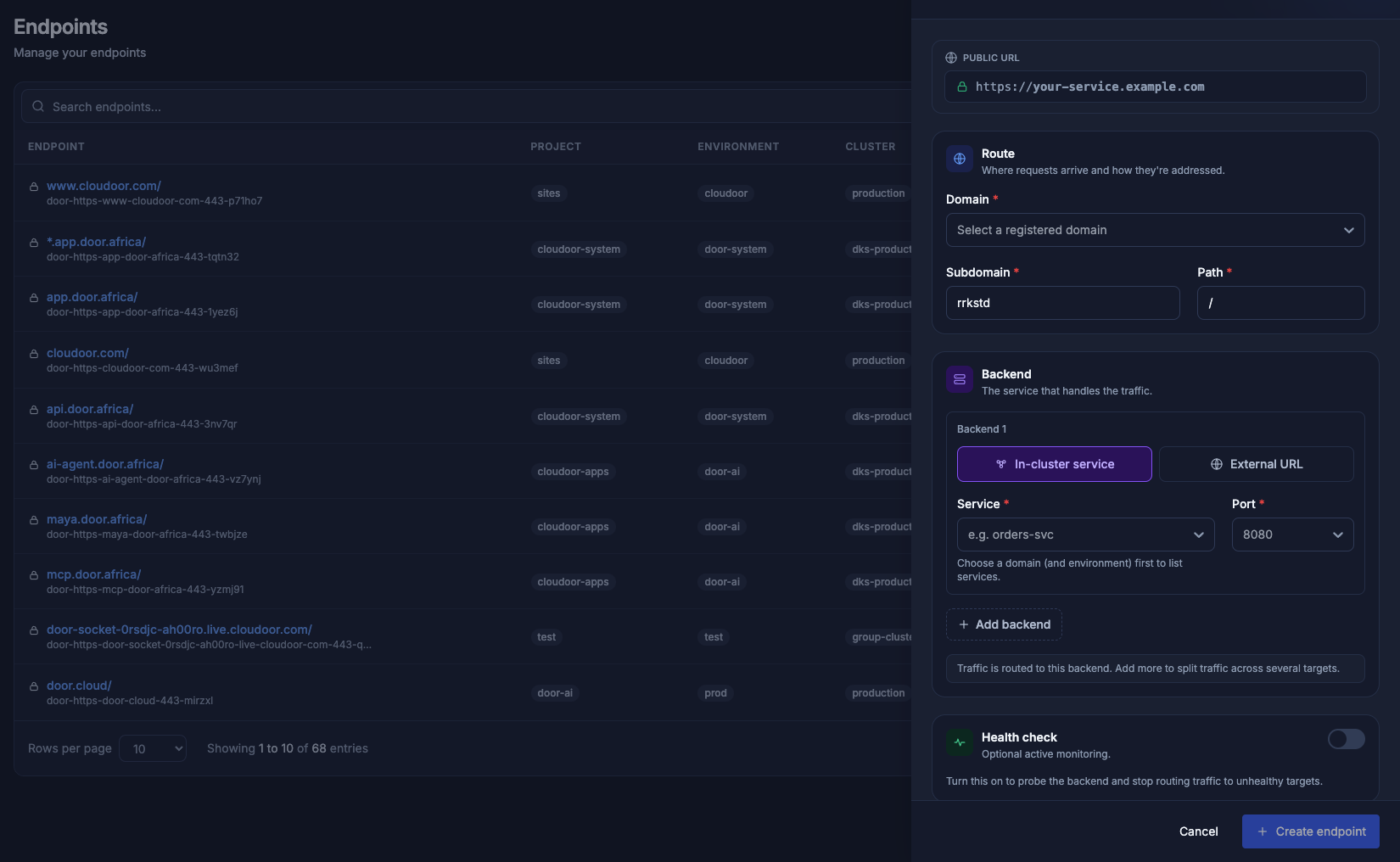This screenshot has height=862, width=1400.
Task: Click lock icon beside maya.door.africa/
Action: (34, 520)
